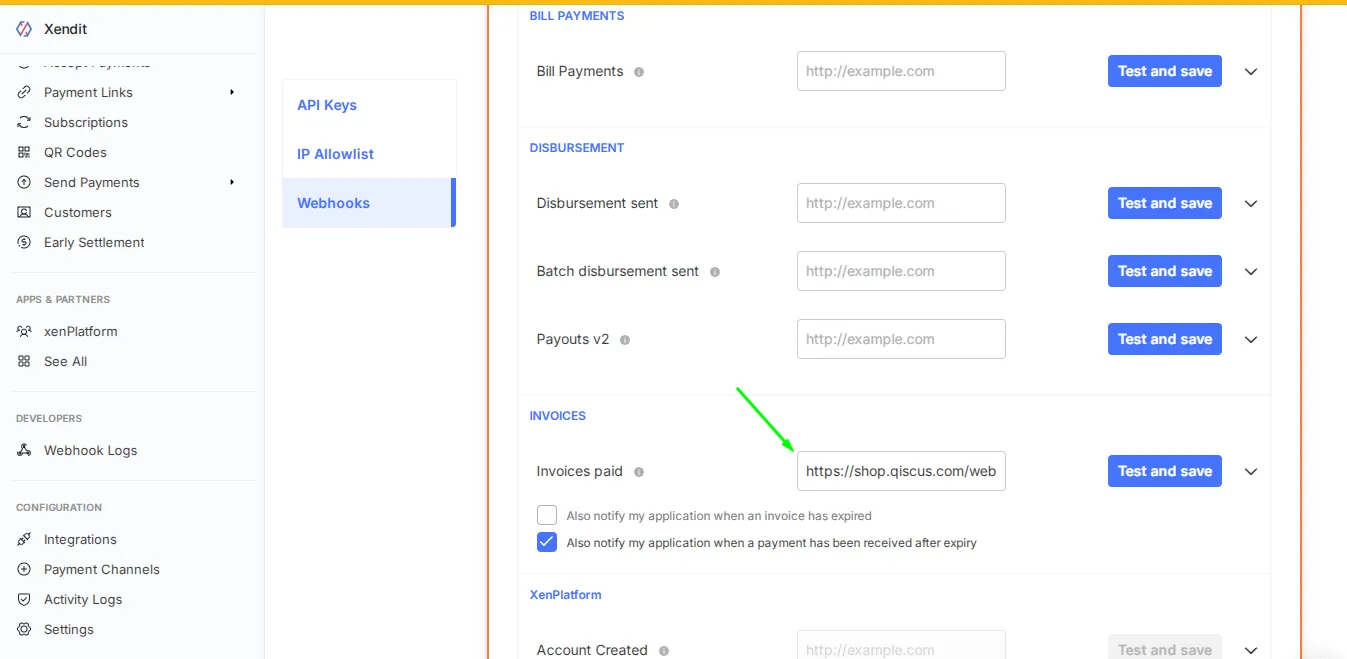Click the Xendit logo icon

[24, 29]
